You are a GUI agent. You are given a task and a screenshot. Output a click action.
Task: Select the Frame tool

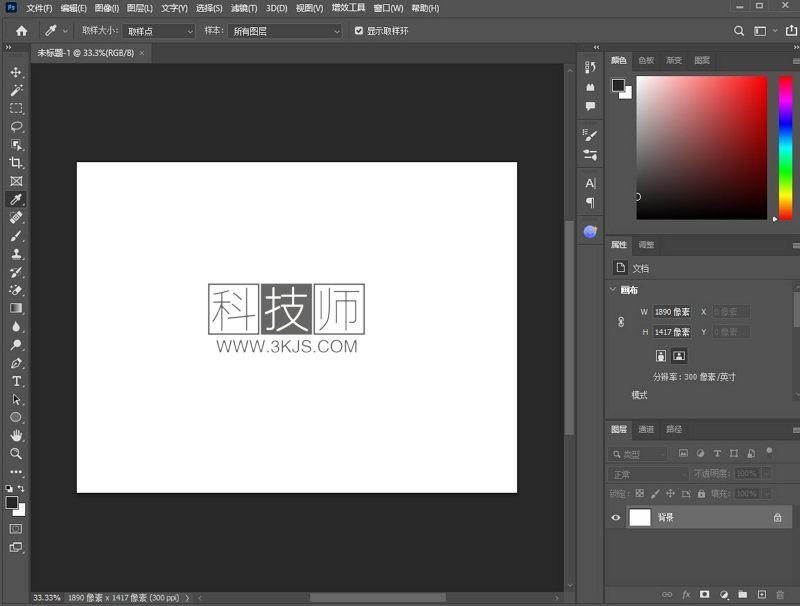click(x=16, y=181)
